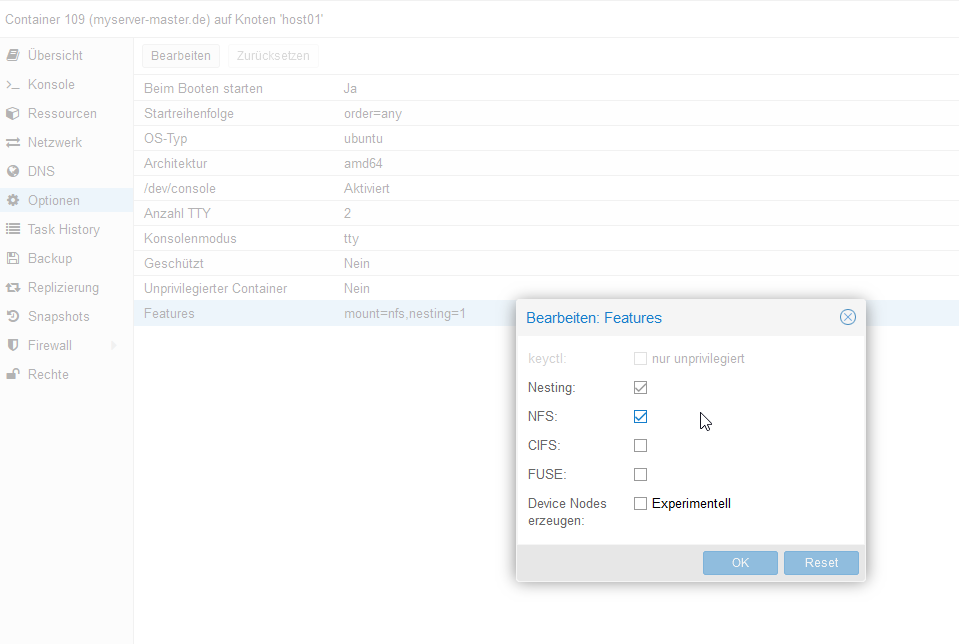The width and height of the screenshot is (959, 644).
Task: Go to the Netzwerk section
Action: click(67, 142)
